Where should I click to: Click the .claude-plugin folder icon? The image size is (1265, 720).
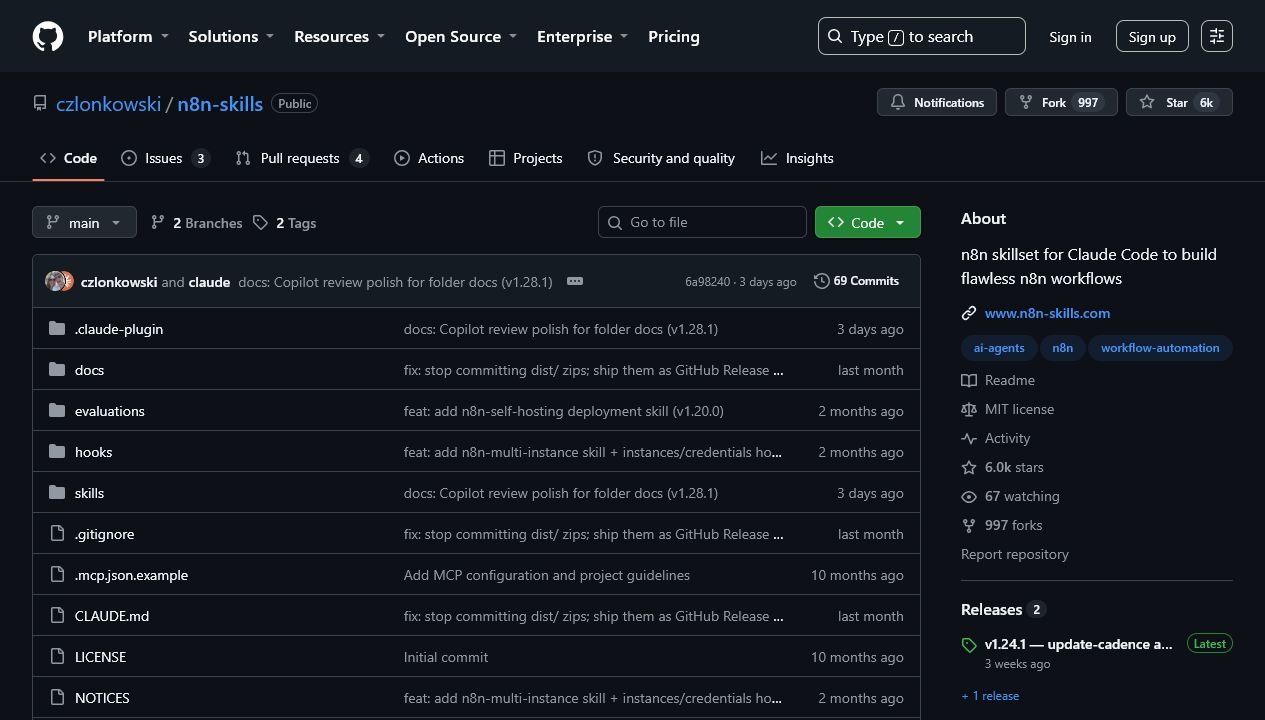coord(57,329)
